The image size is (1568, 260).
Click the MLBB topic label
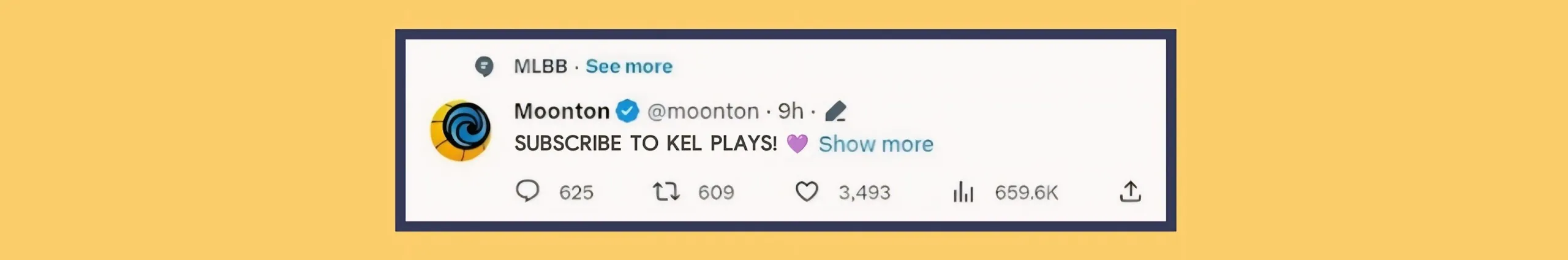coord(540,66)
